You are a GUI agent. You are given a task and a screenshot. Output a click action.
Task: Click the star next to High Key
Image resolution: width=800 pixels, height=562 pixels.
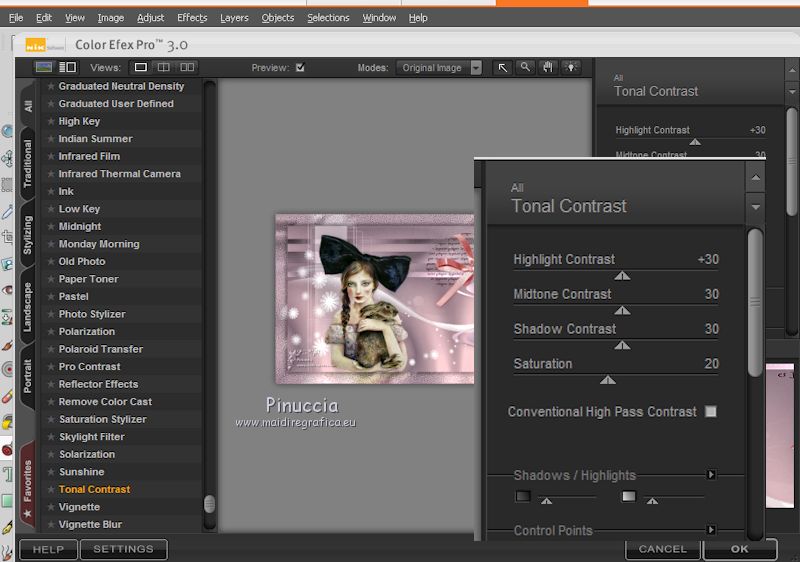click(51, 121)
